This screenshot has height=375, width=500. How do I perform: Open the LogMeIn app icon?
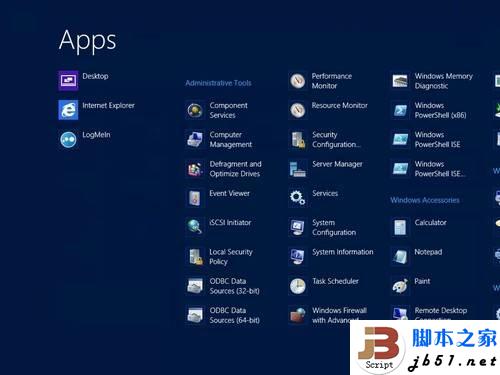point(68,139)
